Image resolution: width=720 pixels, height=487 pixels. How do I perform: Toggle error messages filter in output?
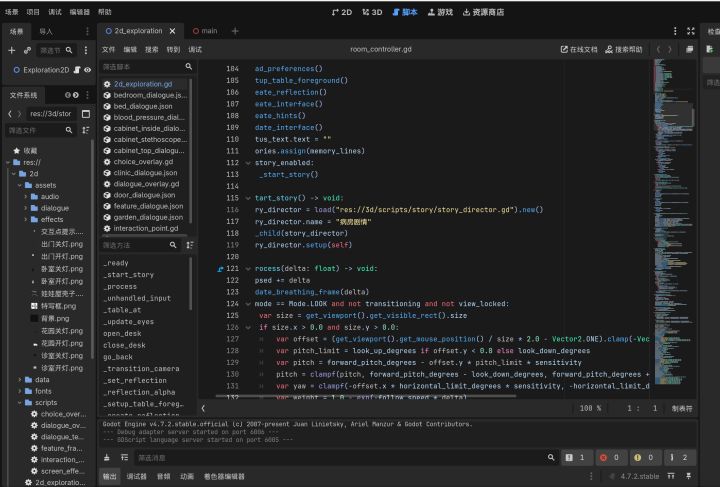coord(610,457)
